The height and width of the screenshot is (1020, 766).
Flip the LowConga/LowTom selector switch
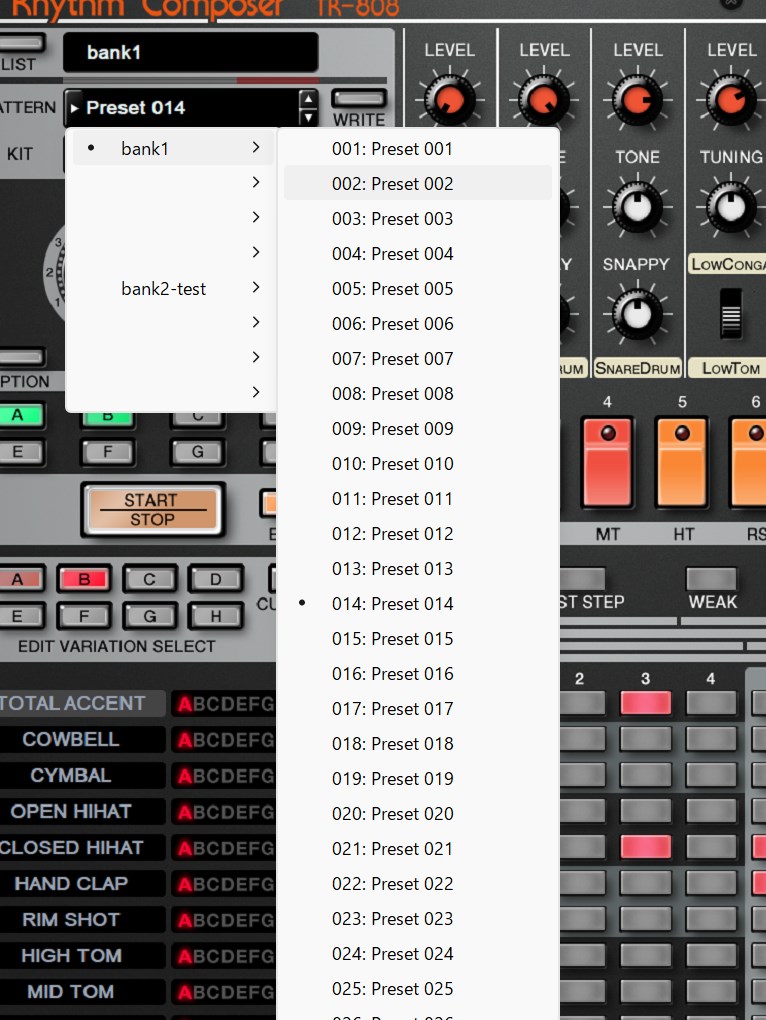pyautogui.click(x=733, y=314)
